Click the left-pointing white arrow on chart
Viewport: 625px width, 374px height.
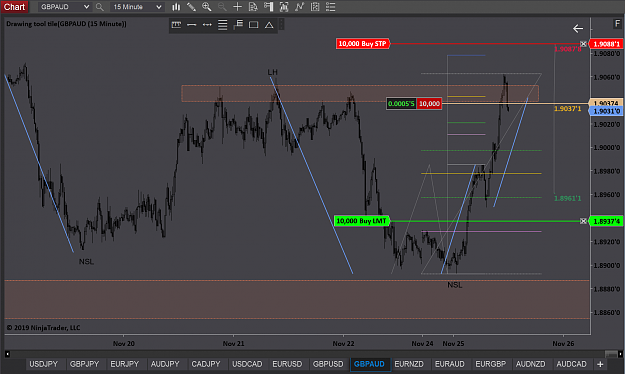click(x=578, y=29)
